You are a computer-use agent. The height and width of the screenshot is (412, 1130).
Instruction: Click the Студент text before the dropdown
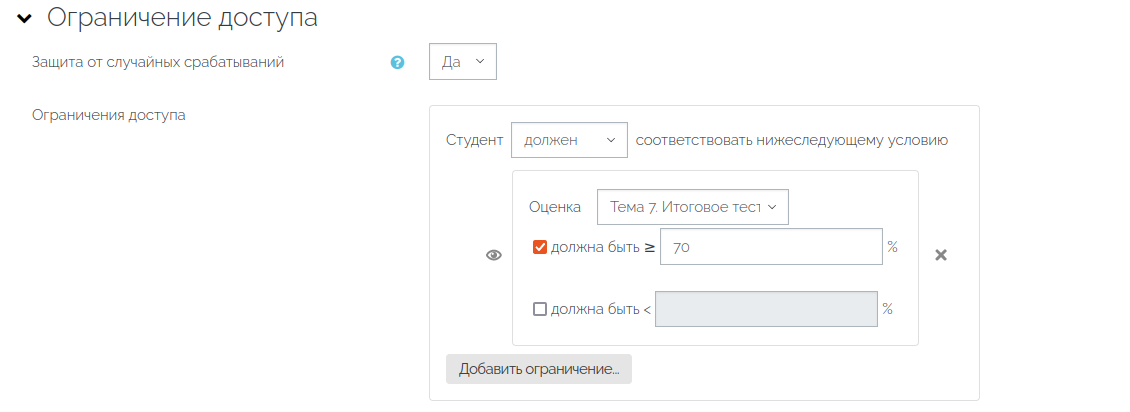coord(475,140)
